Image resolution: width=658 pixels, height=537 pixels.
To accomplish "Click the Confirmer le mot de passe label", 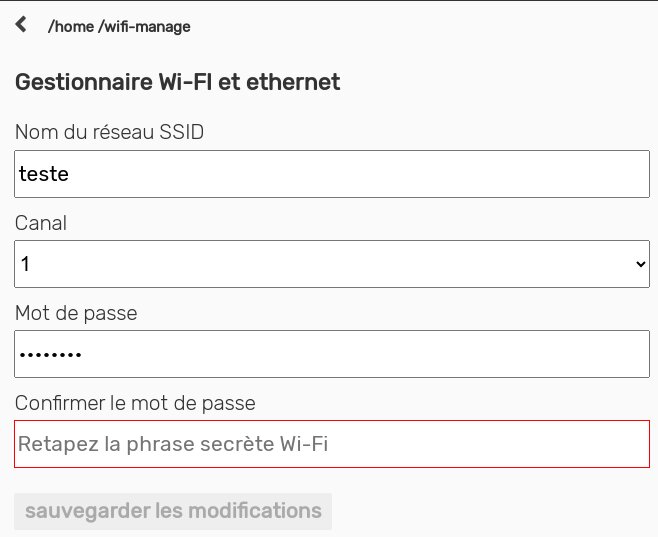I will point(135,403).
